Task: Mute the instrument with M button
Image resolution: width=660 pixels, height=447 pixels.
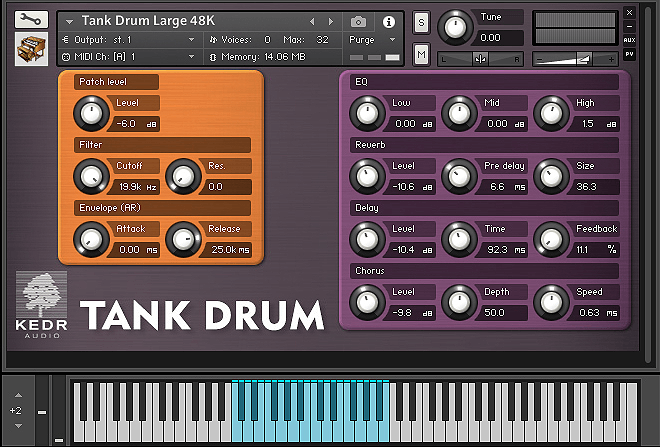Action: click(x=421, y=54)
